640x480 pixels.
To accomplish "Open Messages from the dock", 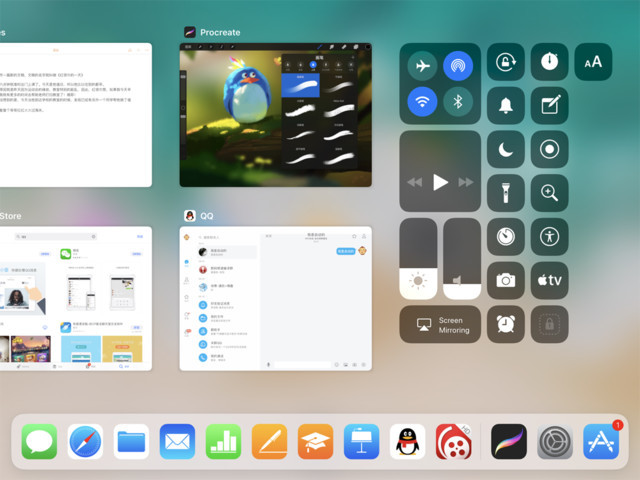I will pos(39,442).
